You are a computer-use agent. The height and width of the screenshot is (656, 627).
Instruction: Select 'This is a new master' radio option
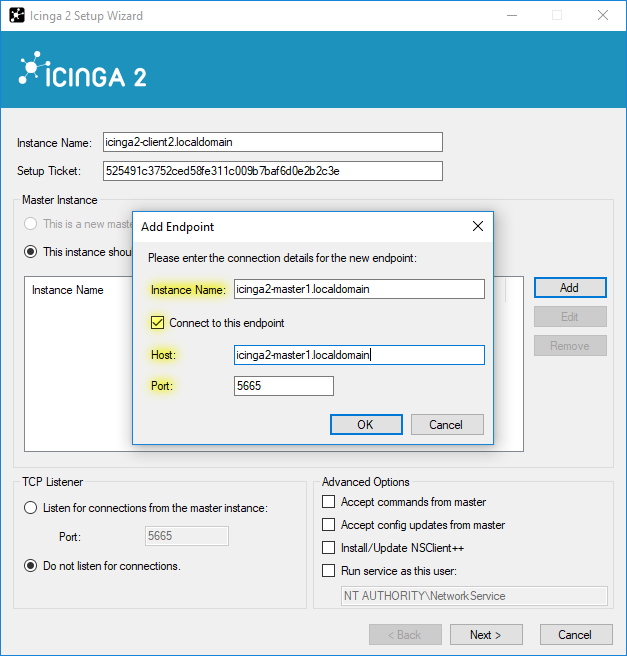(31, 224)
